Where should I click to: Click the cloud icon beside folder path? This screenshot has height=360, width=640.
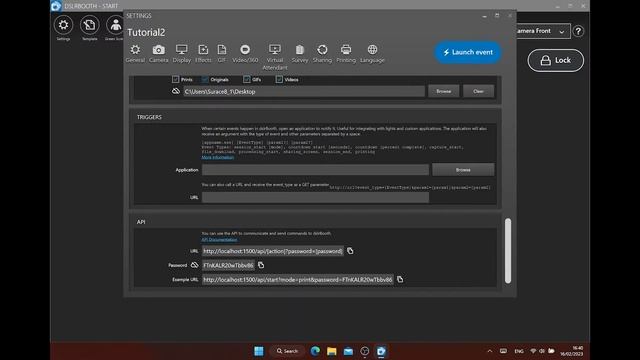(176, 91)
